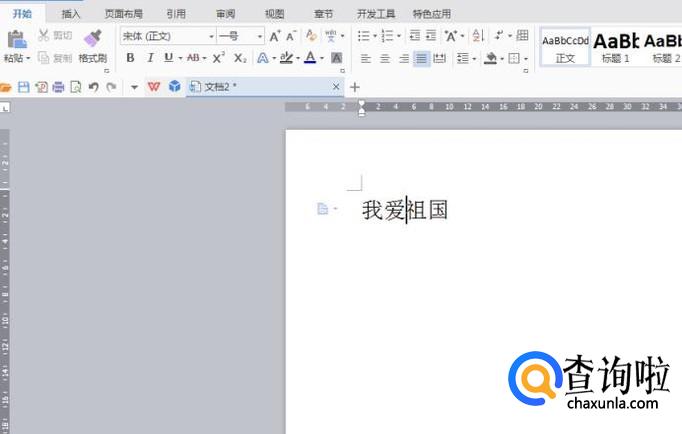Increase font size with the A+ icon
The height and width of the screenshot is (434, 682).
[274, 36]
